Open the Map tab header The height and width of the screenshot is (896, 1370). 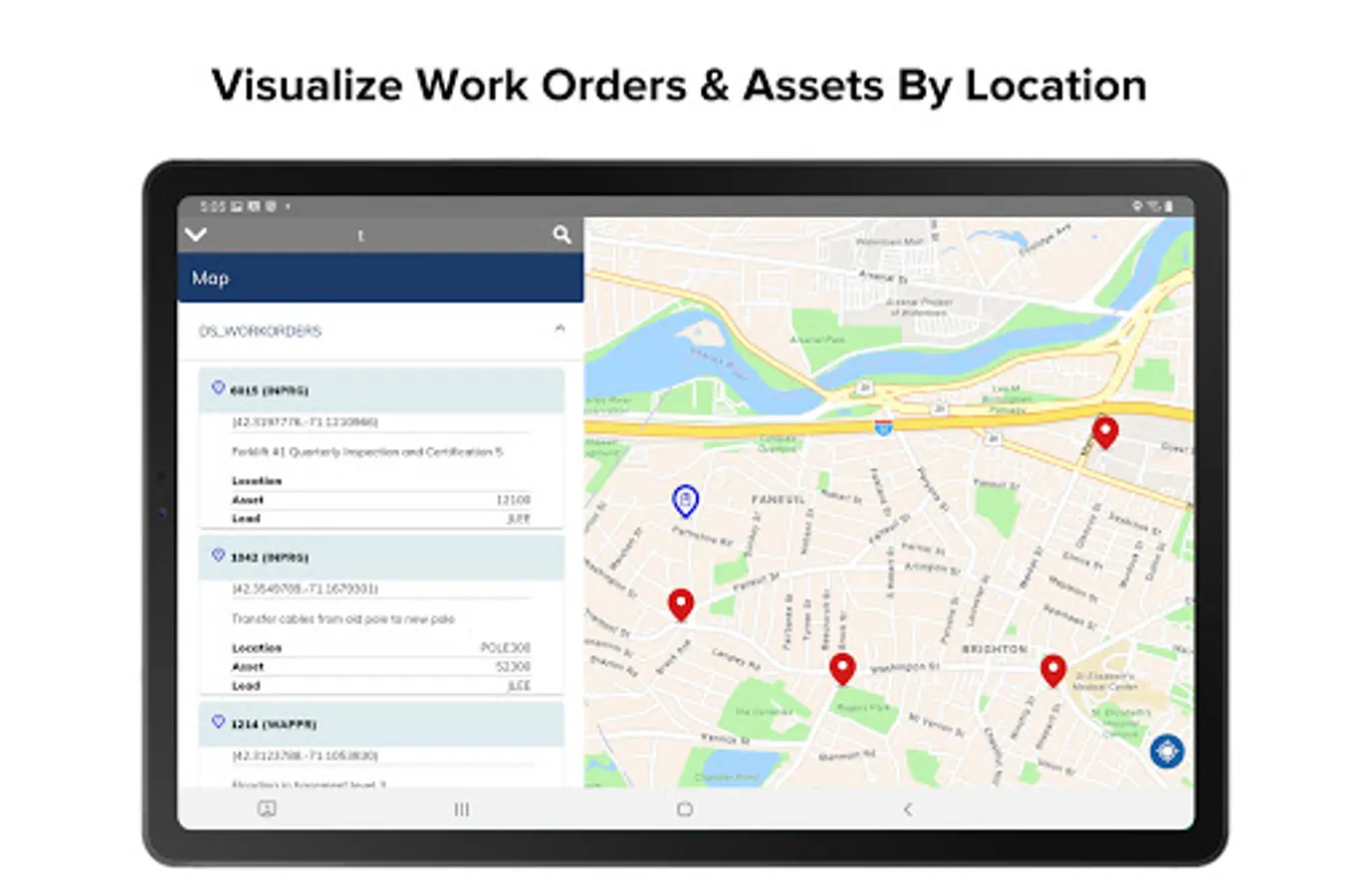pos(380,278)
